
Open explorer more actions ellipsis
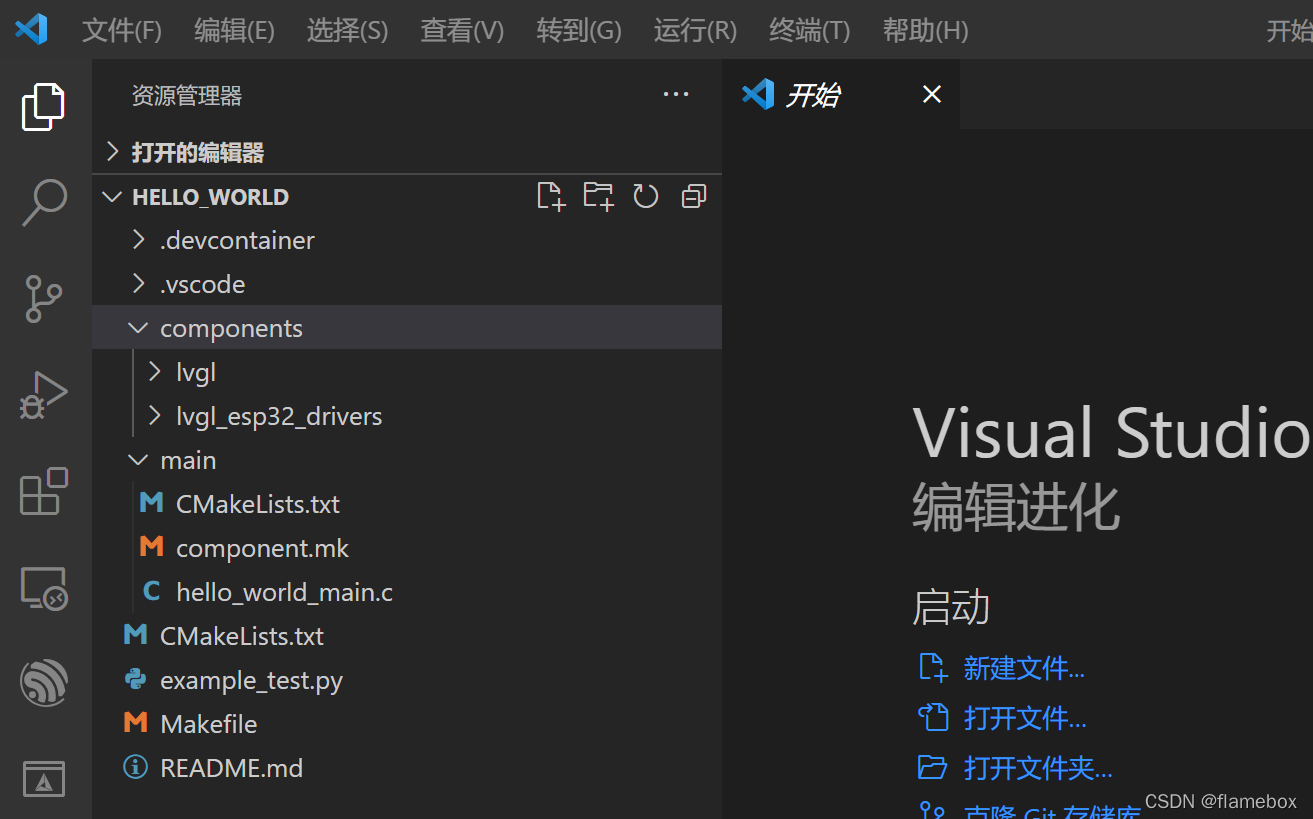676,95
